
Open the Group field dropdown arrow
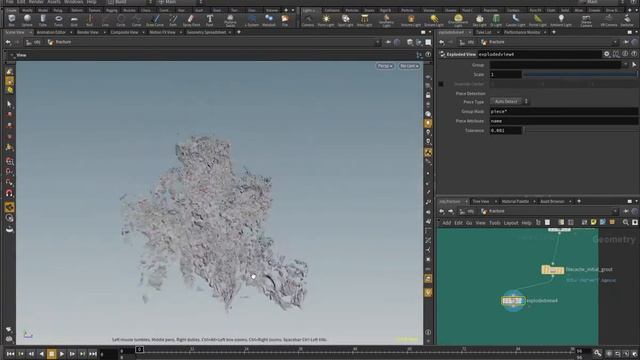tap(625, 64)
